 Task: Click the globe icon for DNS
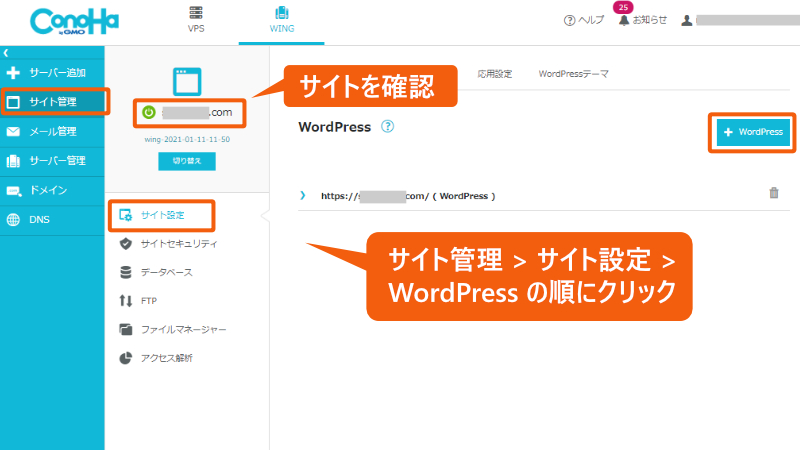pos(13,220)
